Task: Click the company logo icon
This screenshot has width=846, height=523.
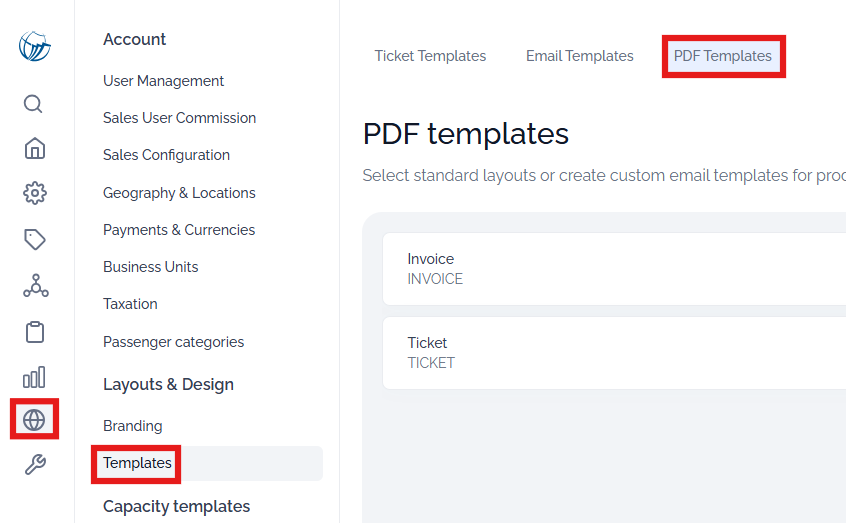Action: pos(35,46)
